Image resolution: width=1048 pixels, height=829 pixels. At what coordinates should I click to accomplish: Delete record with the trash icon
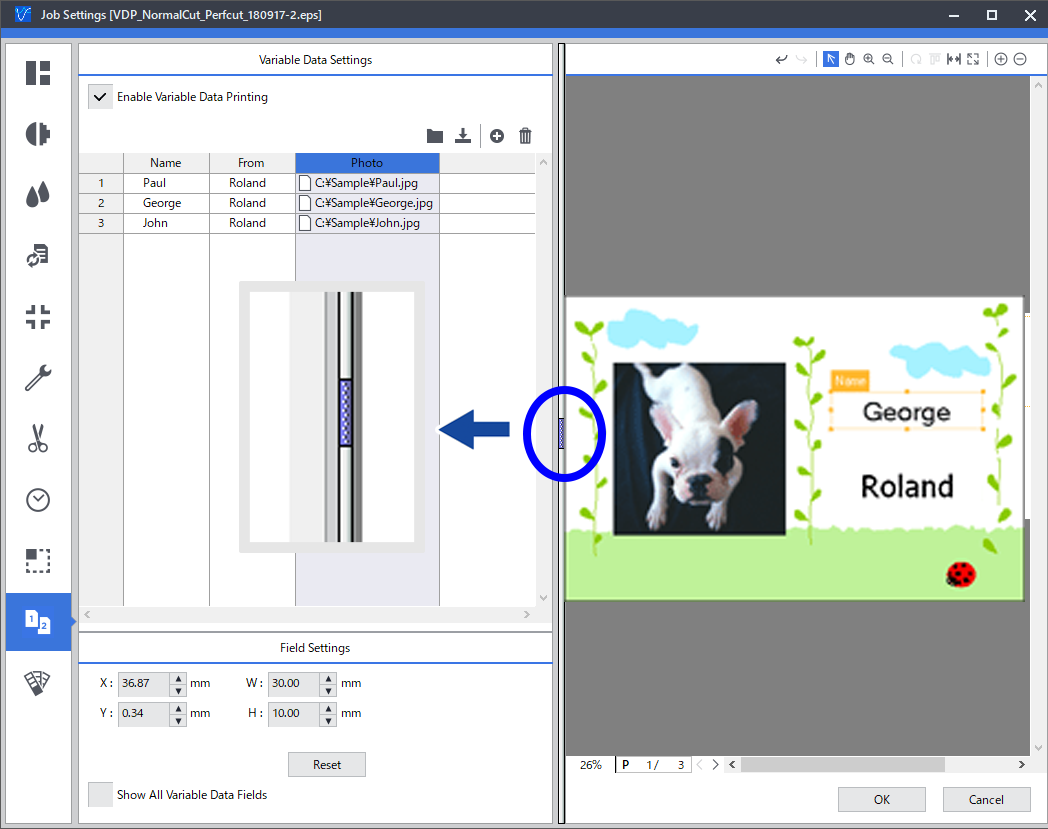tap(525, 136)
